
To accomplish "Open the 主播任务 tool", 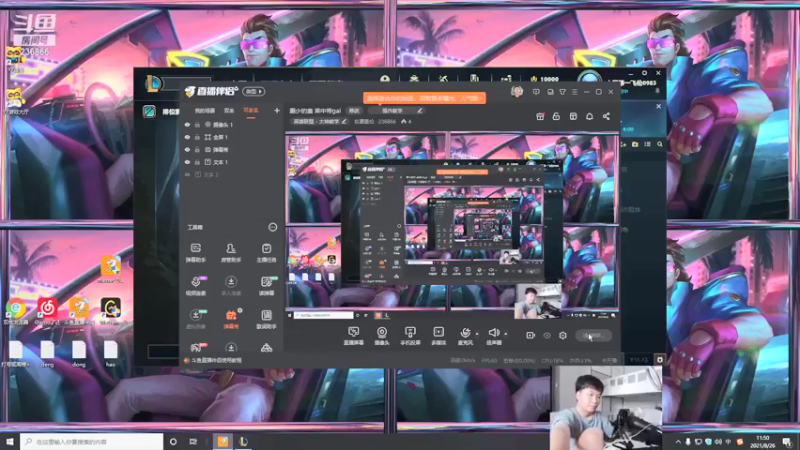I will point(266,252).
